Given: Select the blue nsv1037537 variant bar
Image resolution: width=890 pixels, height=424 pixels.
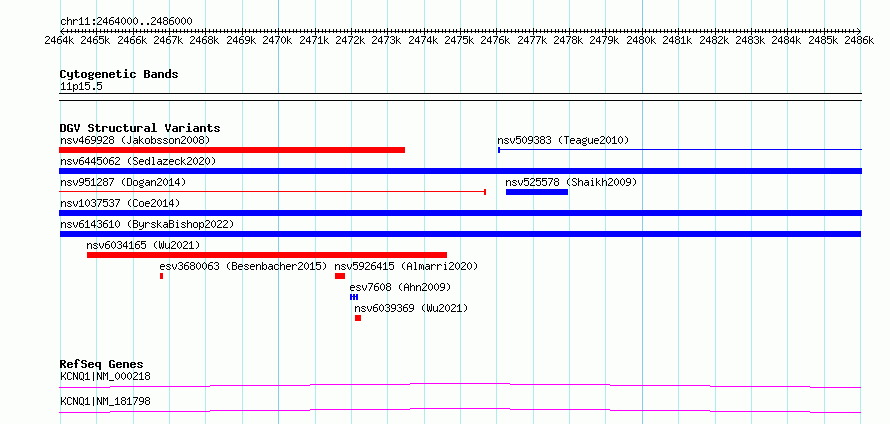Looking at the screenshot, I should [x=460, y=213].
